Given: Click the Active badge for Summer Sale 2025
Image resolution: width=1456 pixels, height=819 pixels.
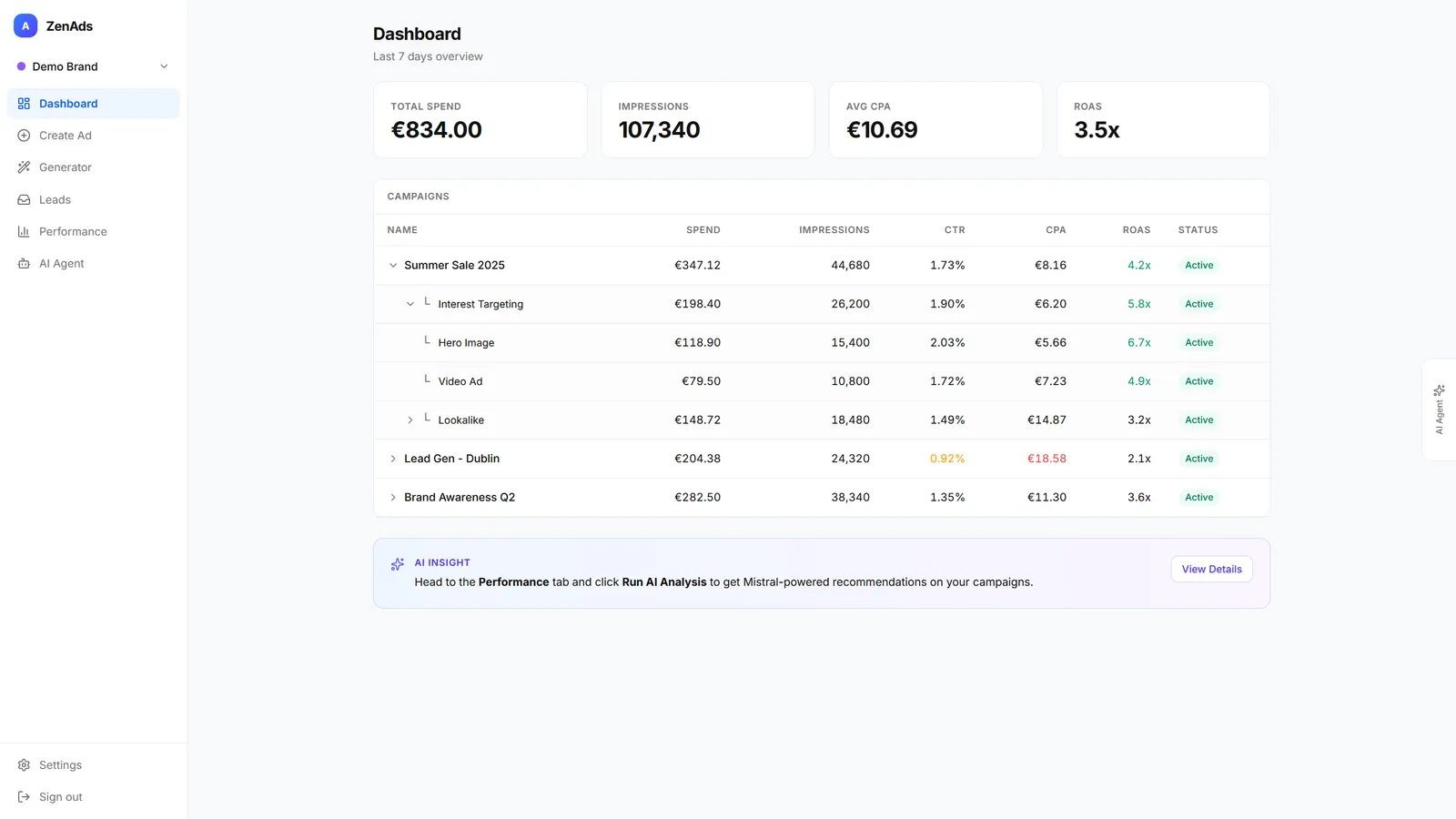Looking at the screenshot, I should pyautogui.click(x=1198, y=266).
